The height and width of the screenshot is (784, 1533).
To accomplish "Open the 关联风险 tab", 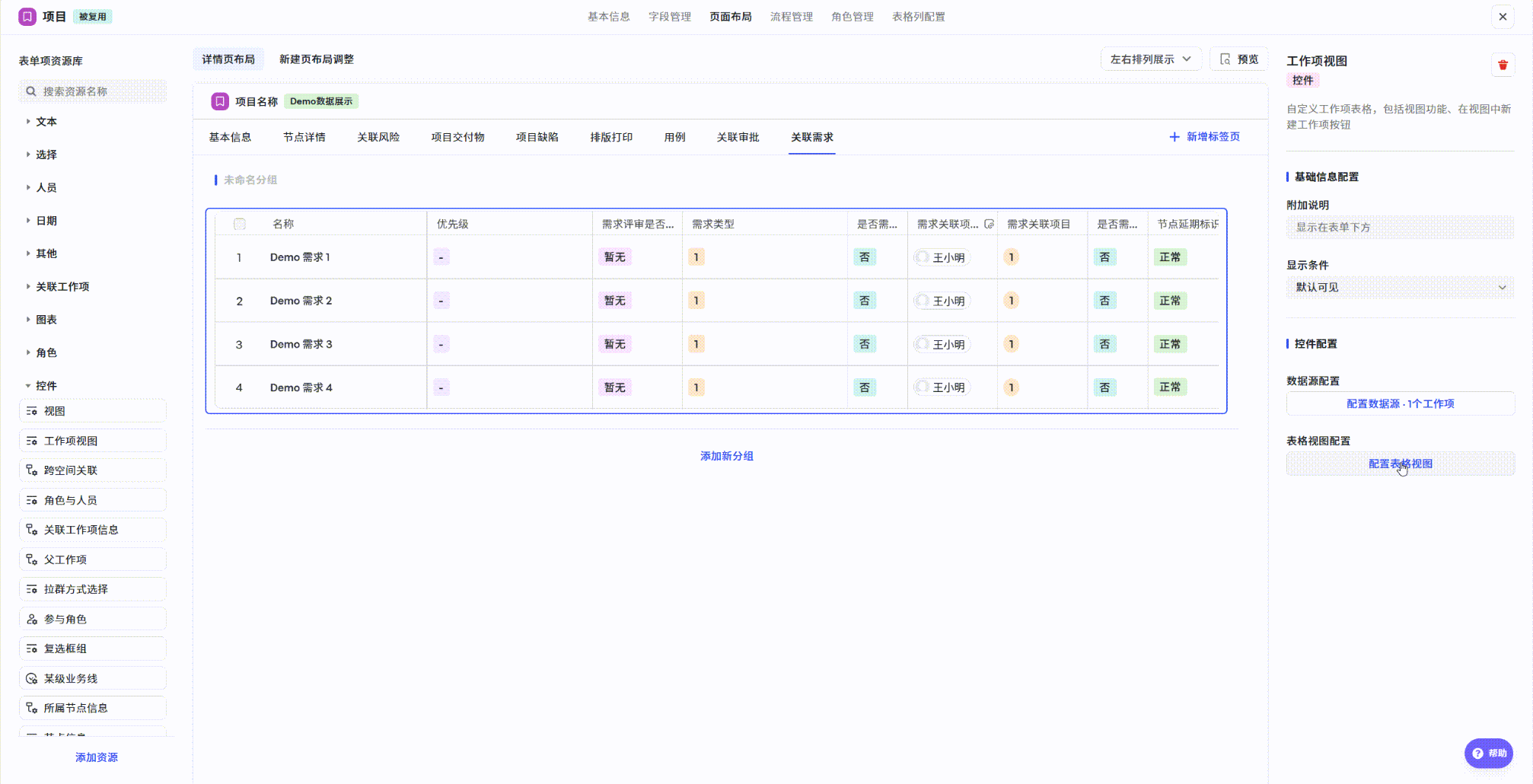I will [378, 137].
